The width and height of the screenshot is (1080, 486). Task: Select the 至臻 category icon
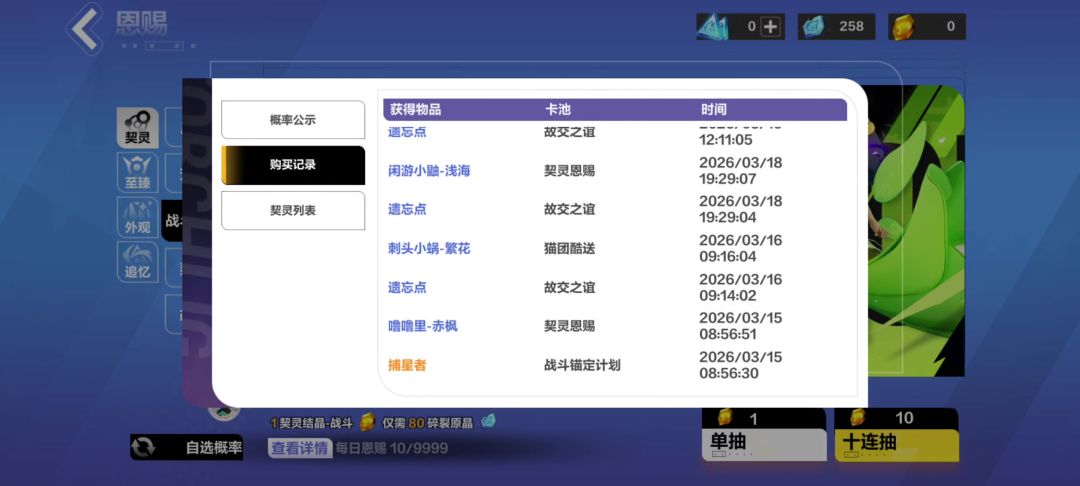click(x=137, y=172)
